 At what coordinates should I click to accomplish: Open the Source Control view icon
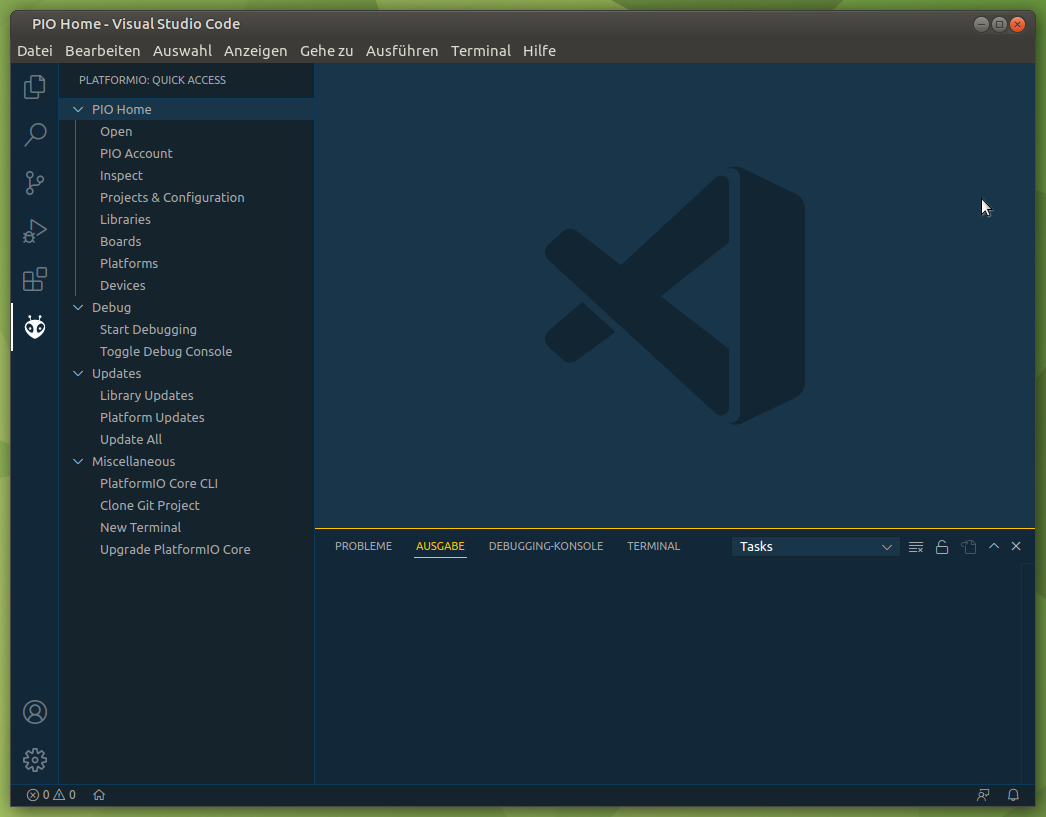(x=35, y=183)
